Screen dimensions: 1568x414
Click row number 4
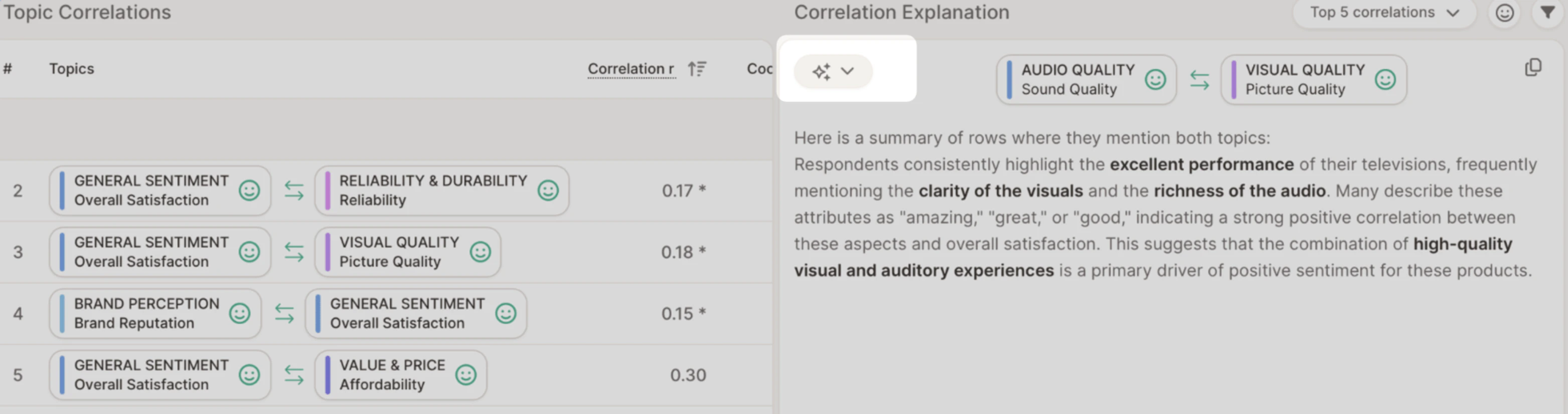pos(18,314)
